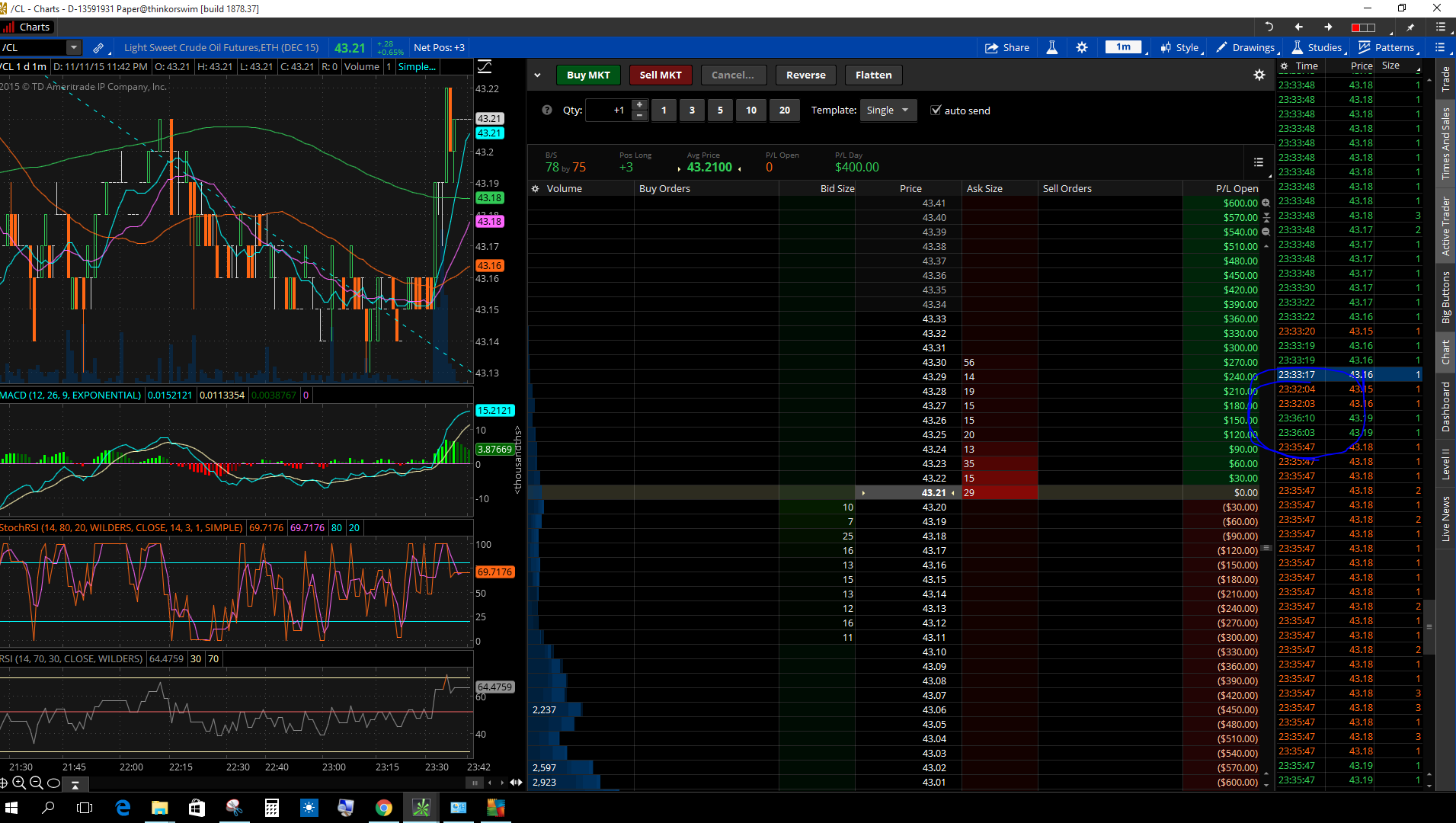Click the link symbol chain icon
The width and height of the screenshot is (1456, 823).
tap(98, 47)
